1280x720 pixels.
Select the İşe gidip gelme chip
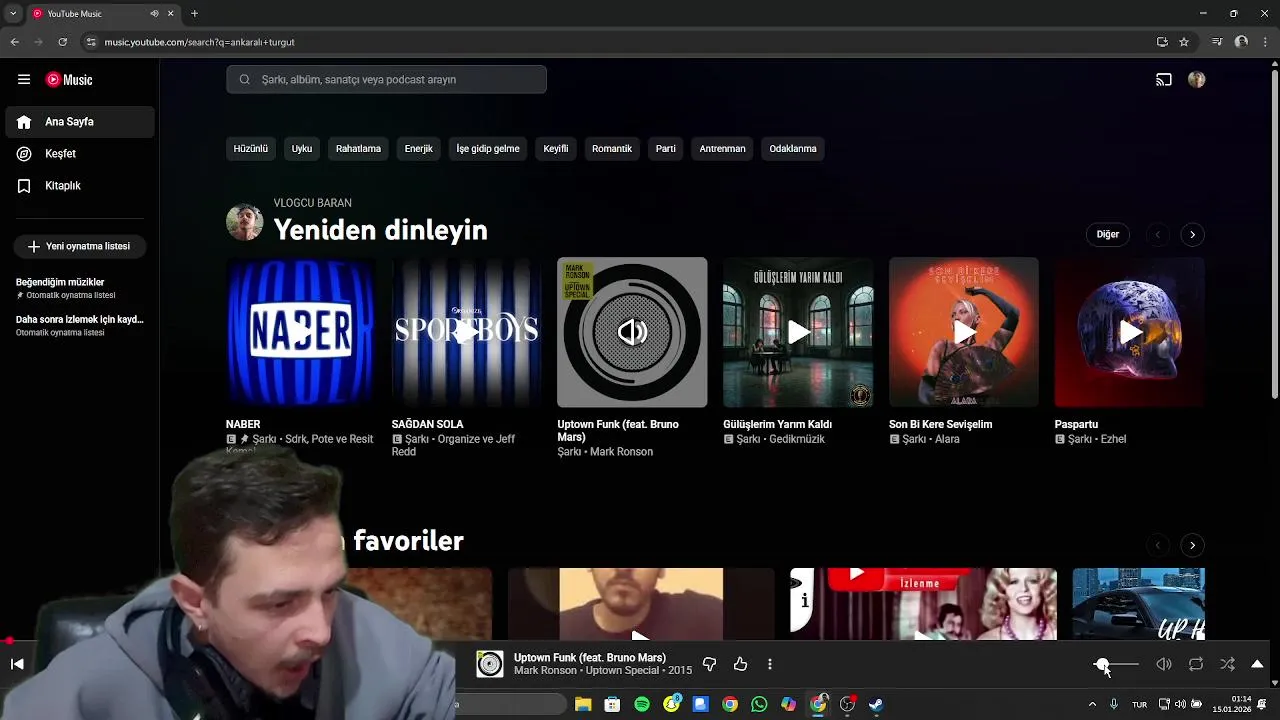click(488, 149)
